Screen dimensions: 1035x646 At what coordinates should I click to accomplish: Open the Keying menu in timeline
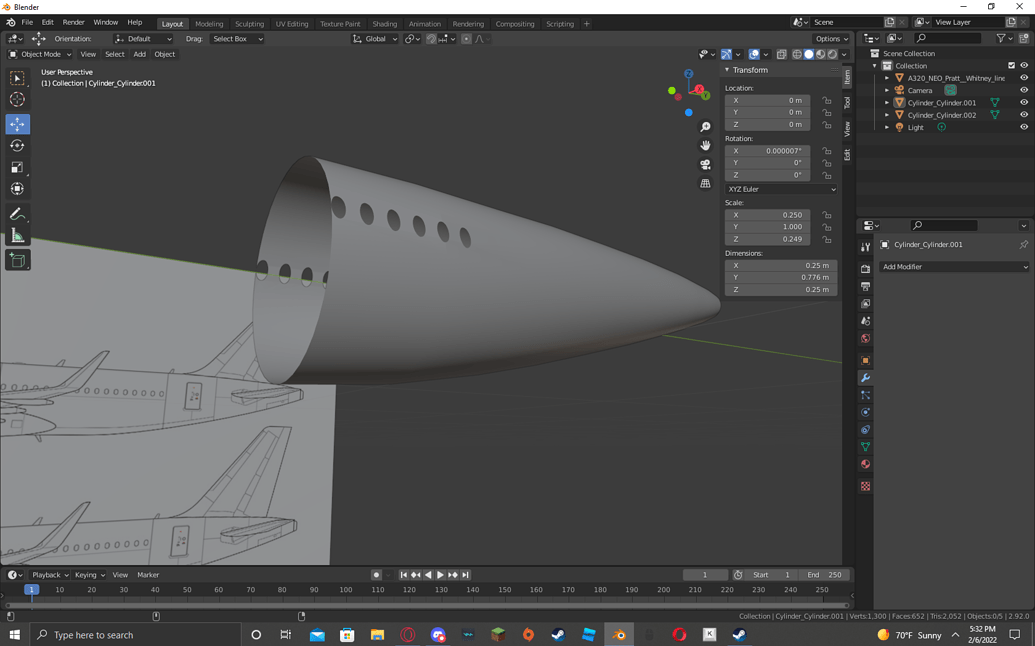point(88,575)
